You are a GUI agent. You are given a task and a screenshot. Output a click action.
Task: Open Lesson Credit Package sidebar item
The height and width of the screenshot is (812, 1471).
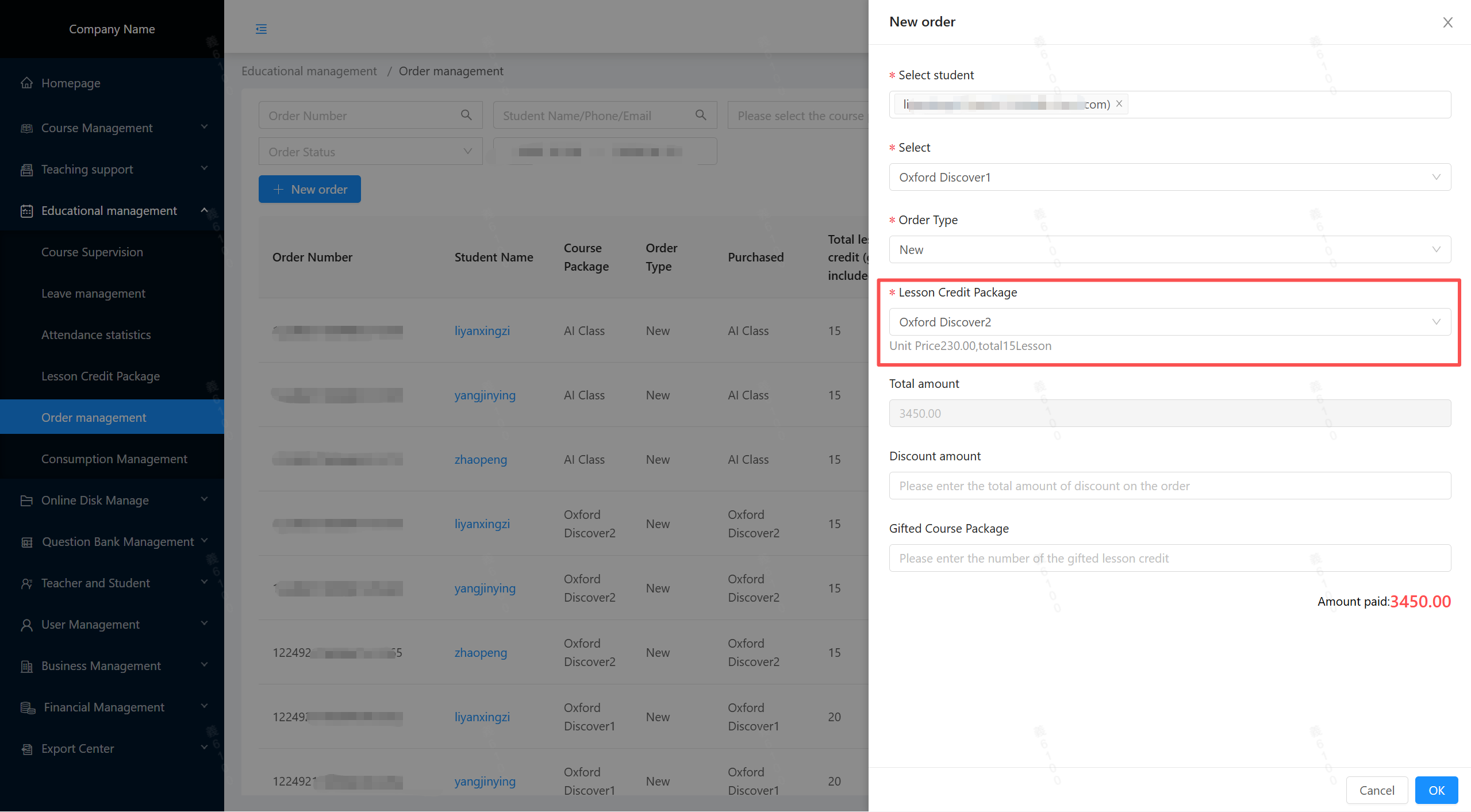tap(101, 376)
